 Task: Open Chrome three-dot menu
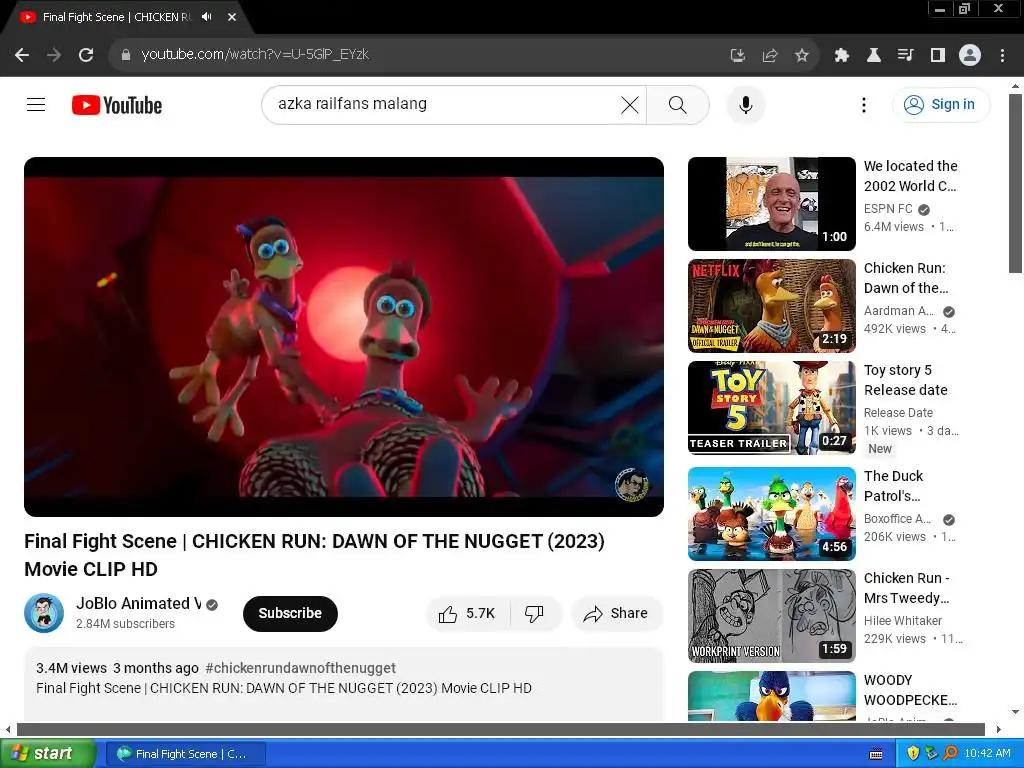coord(1002,55)
